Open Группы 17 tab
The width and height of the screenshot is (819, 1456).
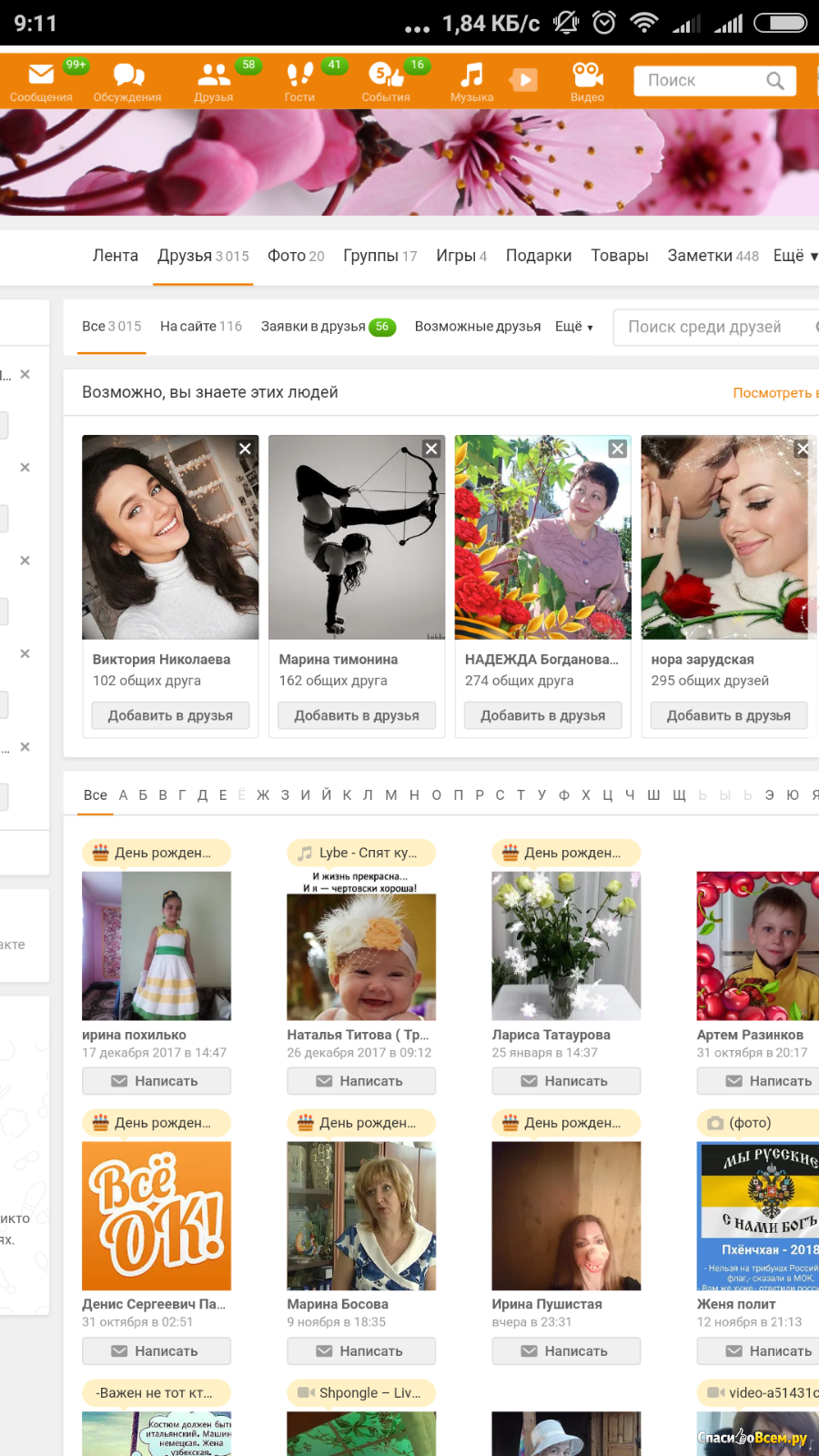(380, 256)
